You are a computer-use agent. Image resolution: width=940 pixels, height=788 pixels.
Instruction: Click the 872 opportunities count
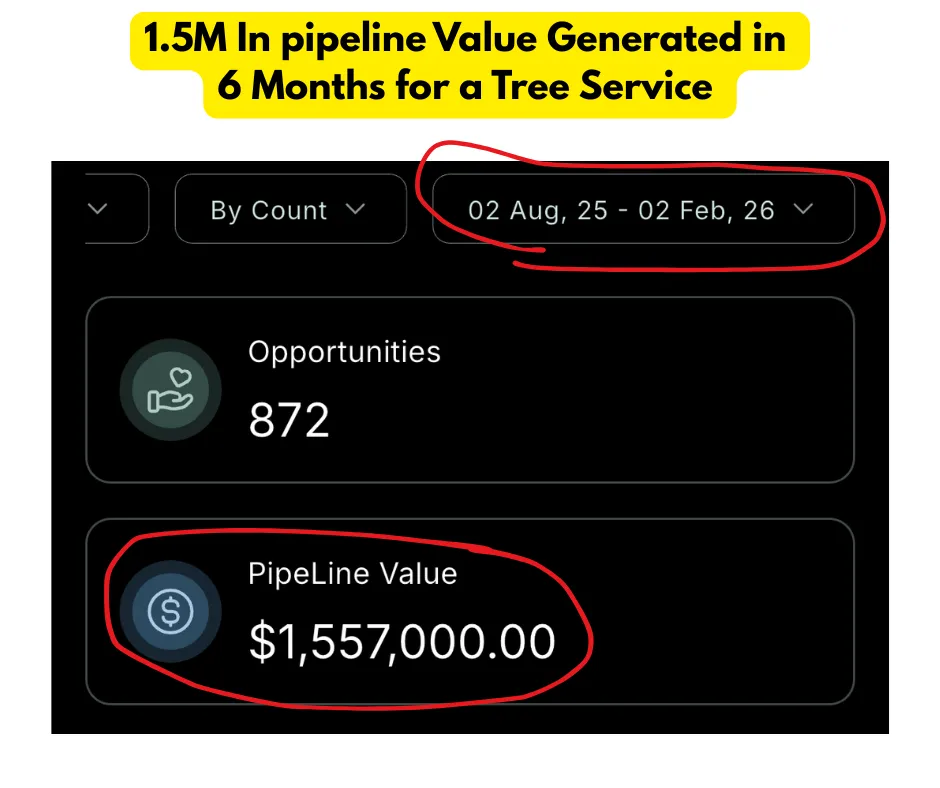coord(289,422)
